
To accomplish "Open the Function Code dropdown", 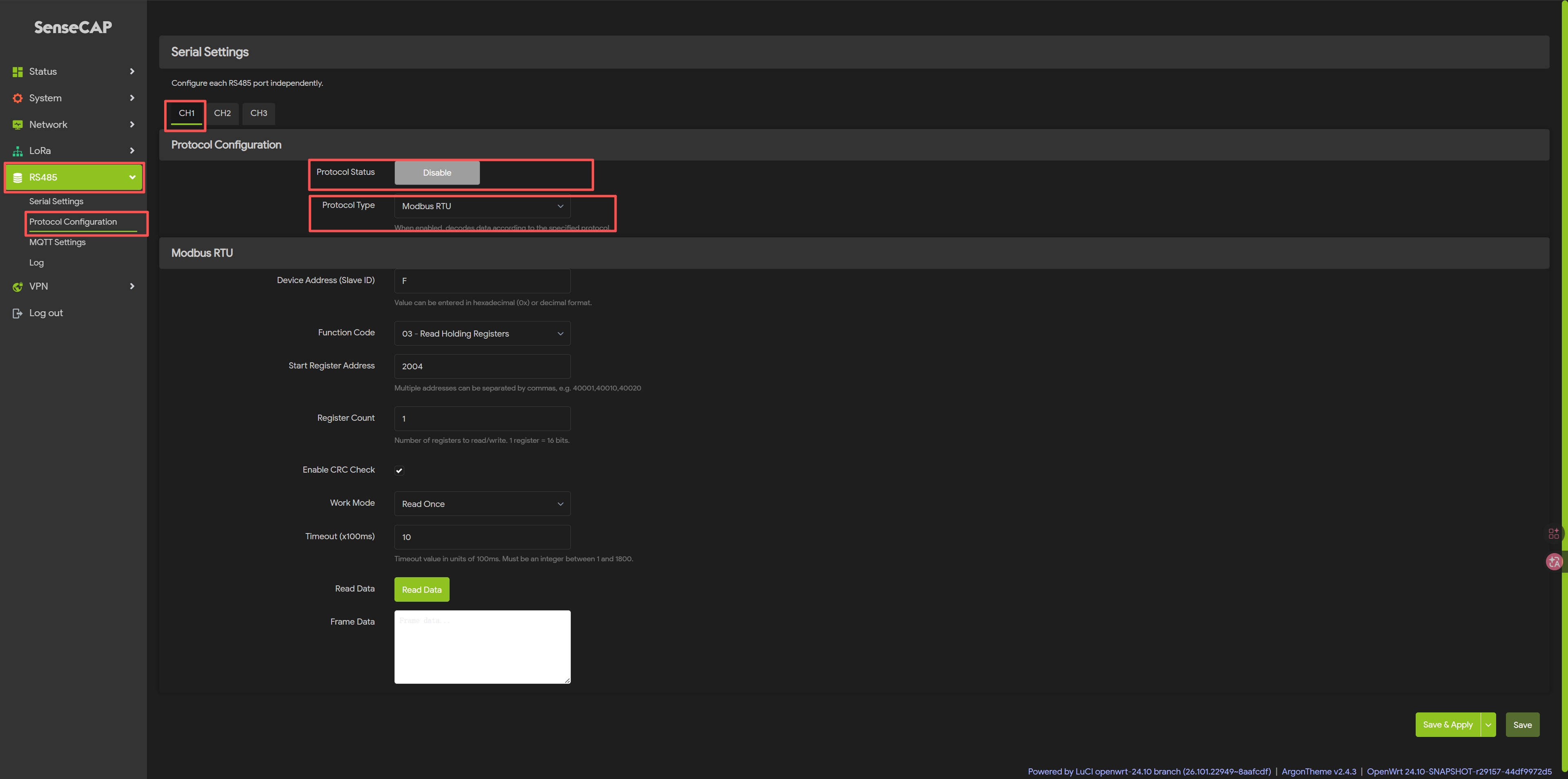I will click(482, 334).
